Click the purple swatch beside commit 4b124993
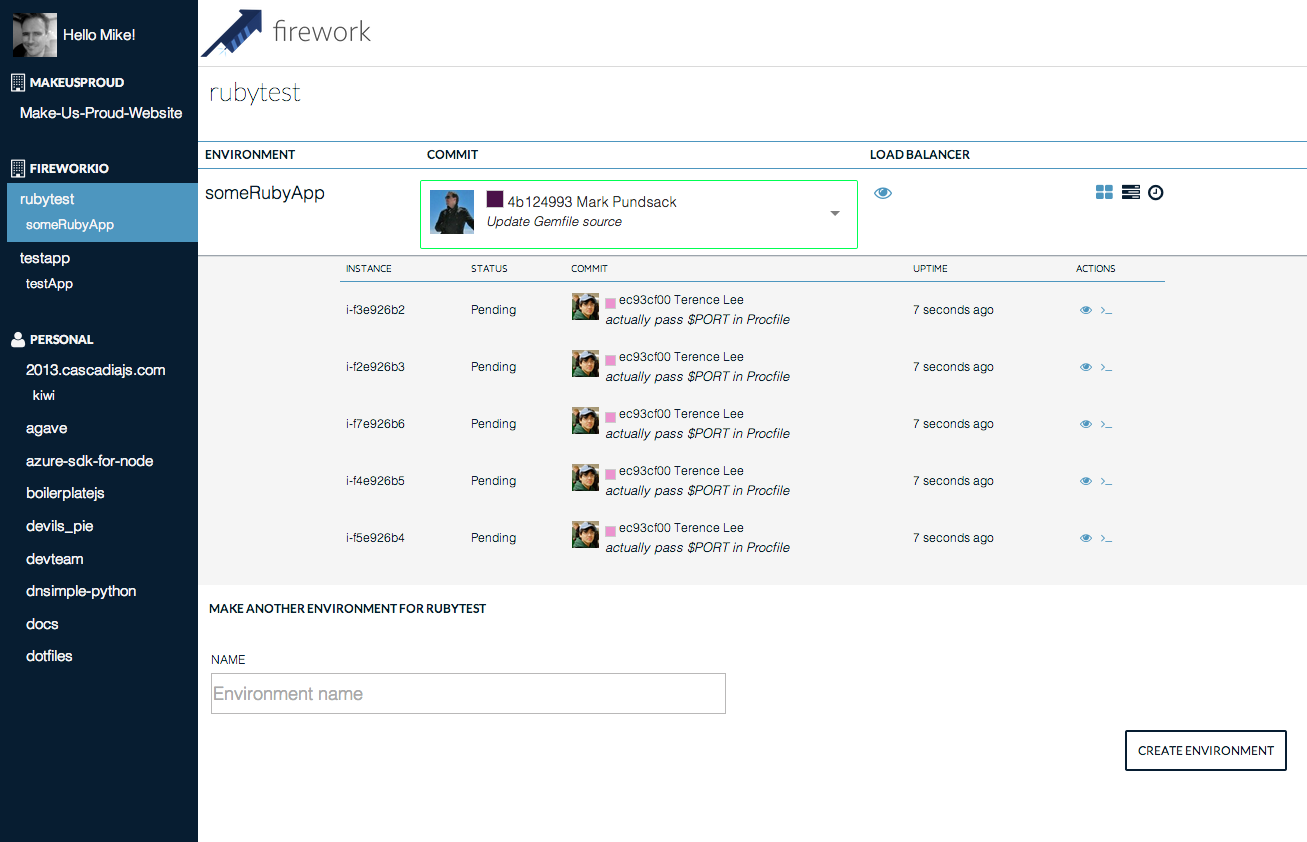The width and height of the screenshot is (1307, 842). click(494, 199)
